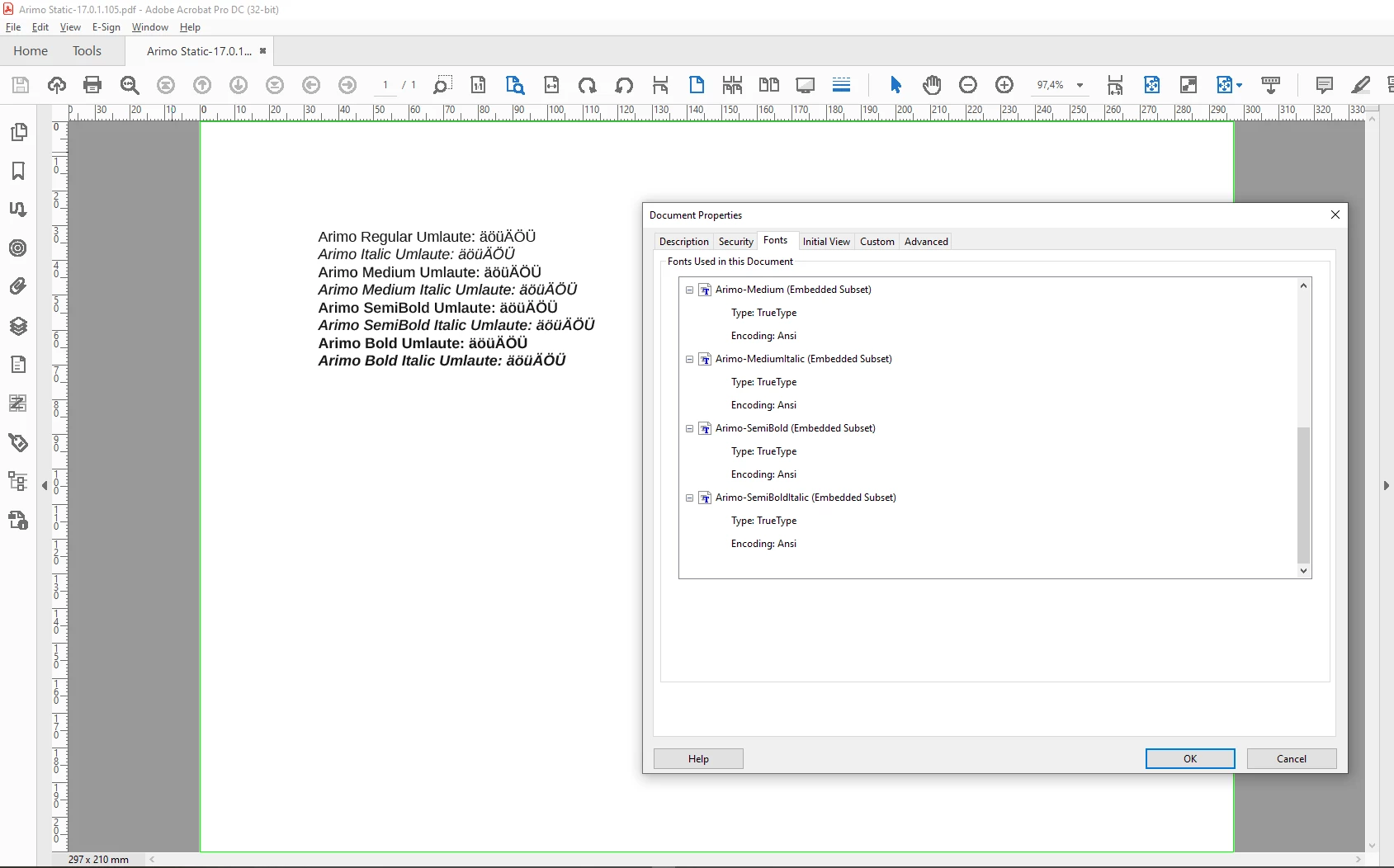Click OK in Document Properties
Viewport: 1394px width, 868px height.
(x=1190, y=759)
